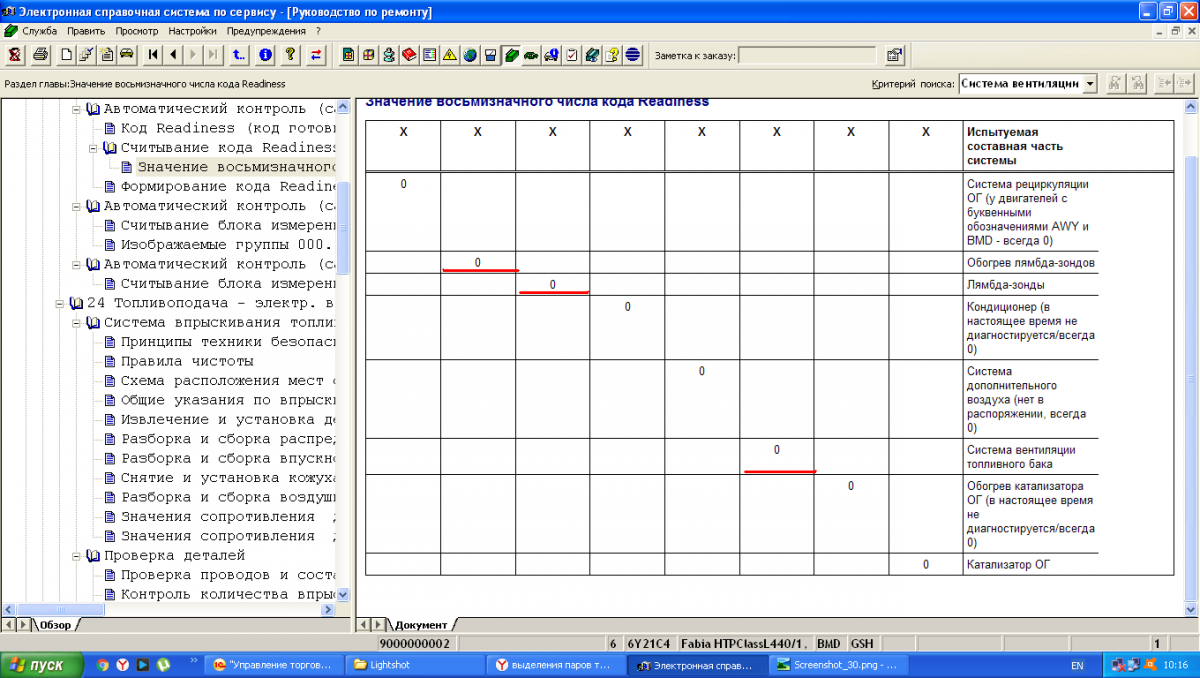
Task: Go to first page arrow icon
Action: [x=153, y=55]
